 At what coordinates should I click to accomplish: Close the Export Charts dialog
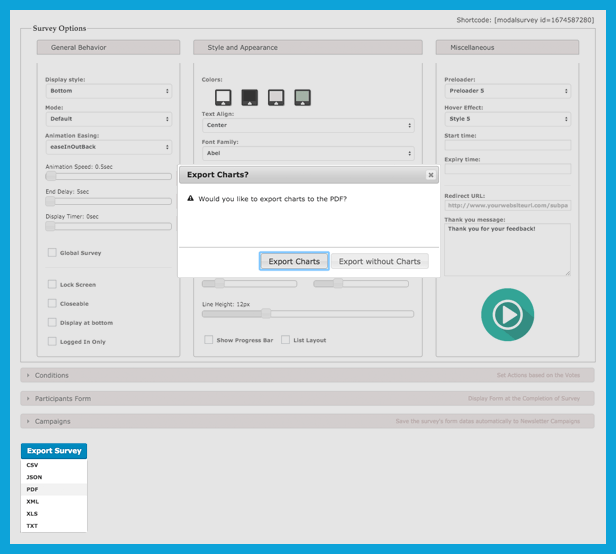[x=431, y=175]
